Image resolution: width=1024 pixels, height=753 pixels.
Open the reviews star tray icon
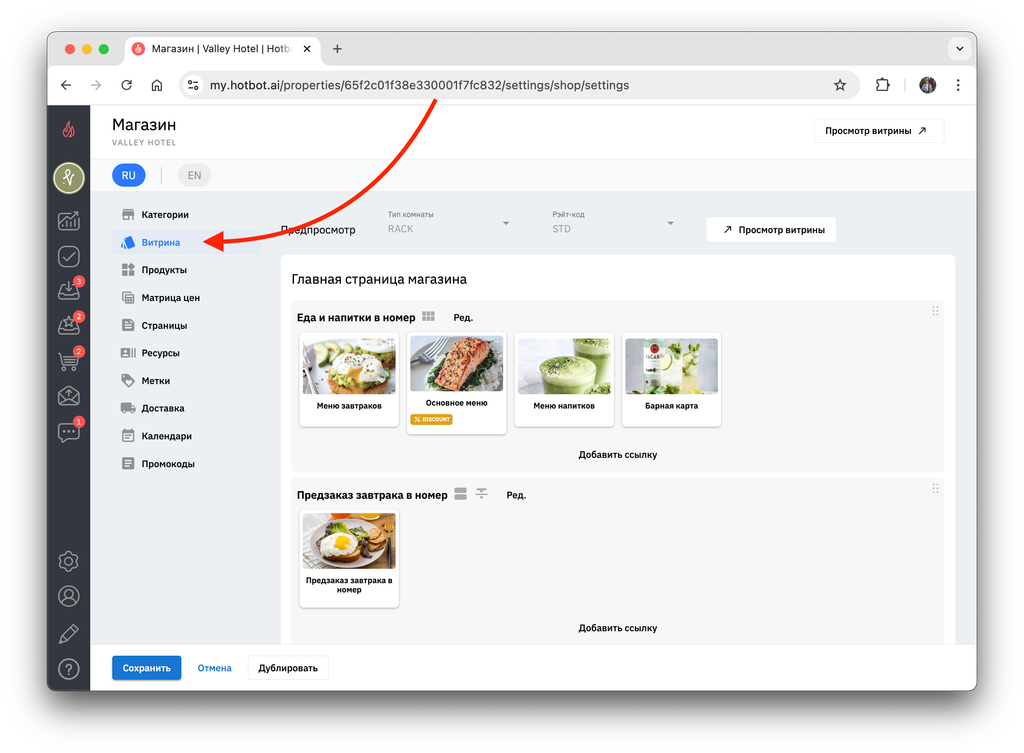coord(69,325)
